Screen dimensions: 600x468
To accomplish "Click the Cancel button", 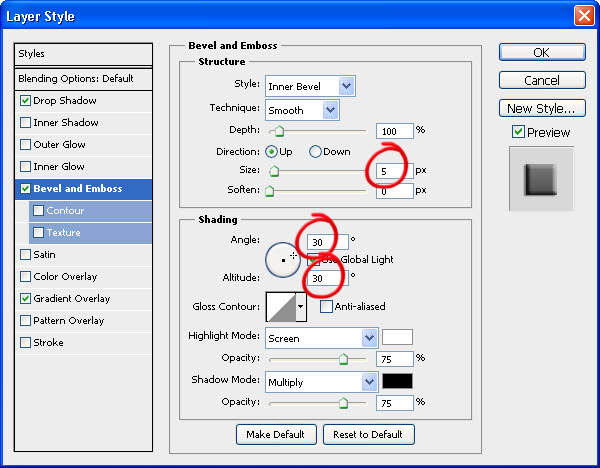I will click(542, 80).
